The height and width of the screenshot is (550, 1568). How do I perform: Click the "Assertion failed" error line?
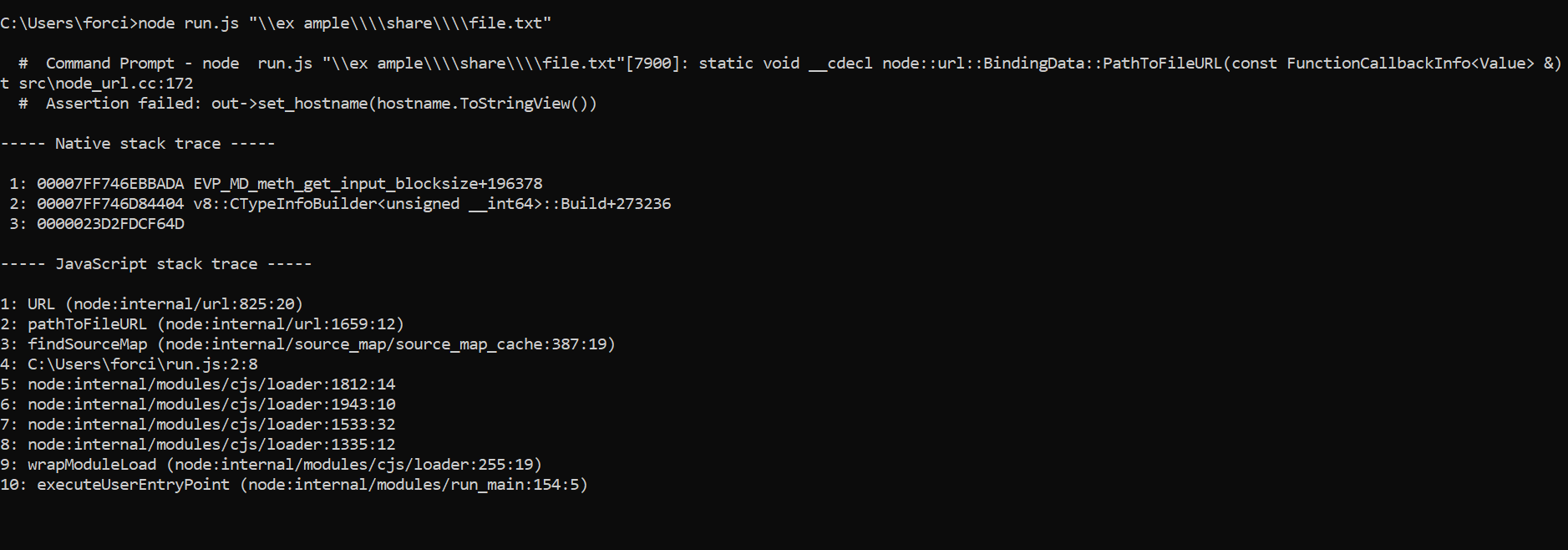(321, 104)
